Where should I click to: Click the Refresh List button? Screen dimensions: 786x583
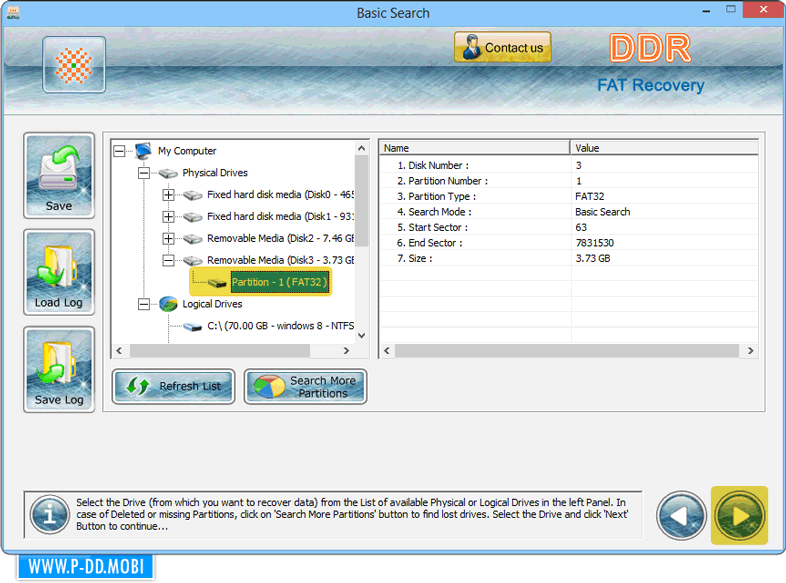(x=174, y=387)
